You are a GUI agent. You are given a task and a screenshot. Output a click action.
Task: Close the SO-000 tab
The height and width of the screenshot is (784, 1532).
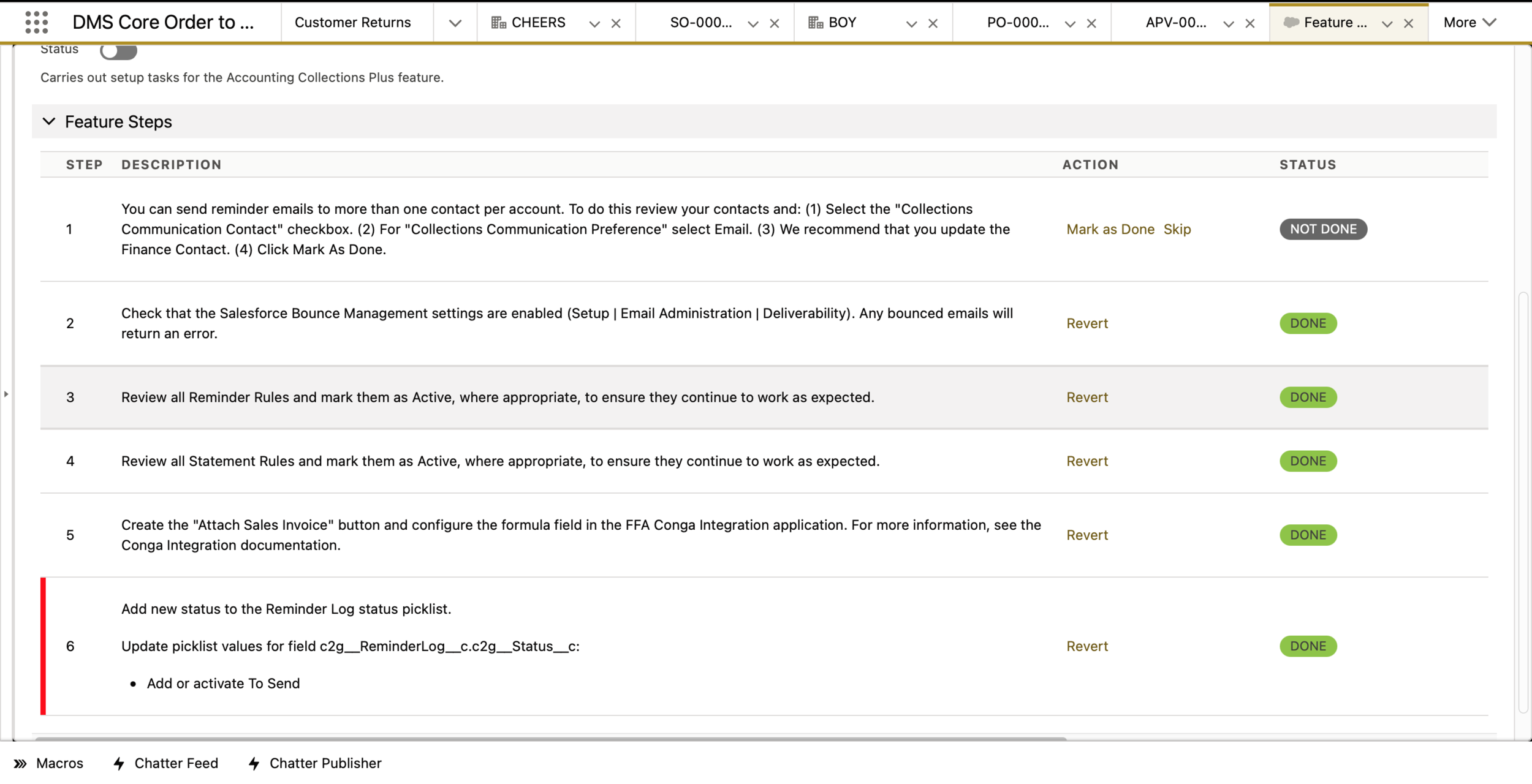pyautogui.click(x=775, y=23)
